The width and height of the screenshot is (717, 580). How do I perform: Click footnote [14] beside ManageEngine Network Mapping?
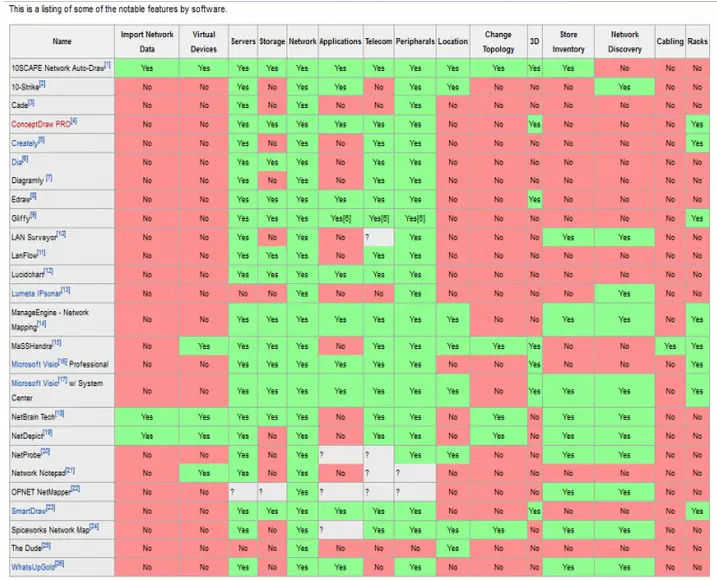pyautogui.click(x=42, y=324)
